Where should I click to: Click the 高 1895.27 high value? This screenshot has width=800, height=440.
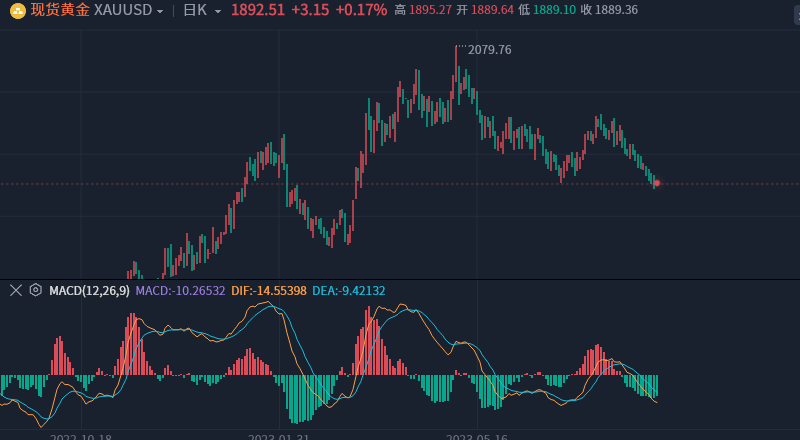[x=422, y=10]
